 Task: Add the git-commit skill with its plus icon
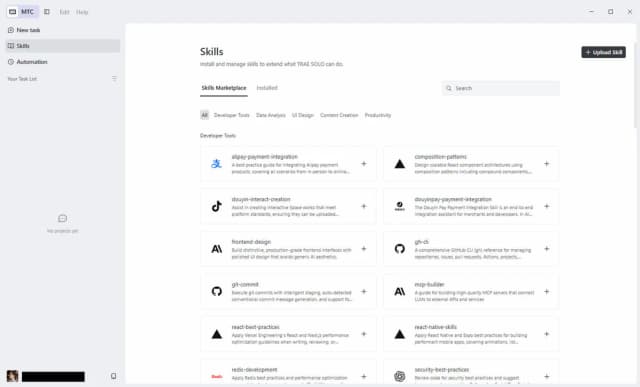click(x=364, y=291)
